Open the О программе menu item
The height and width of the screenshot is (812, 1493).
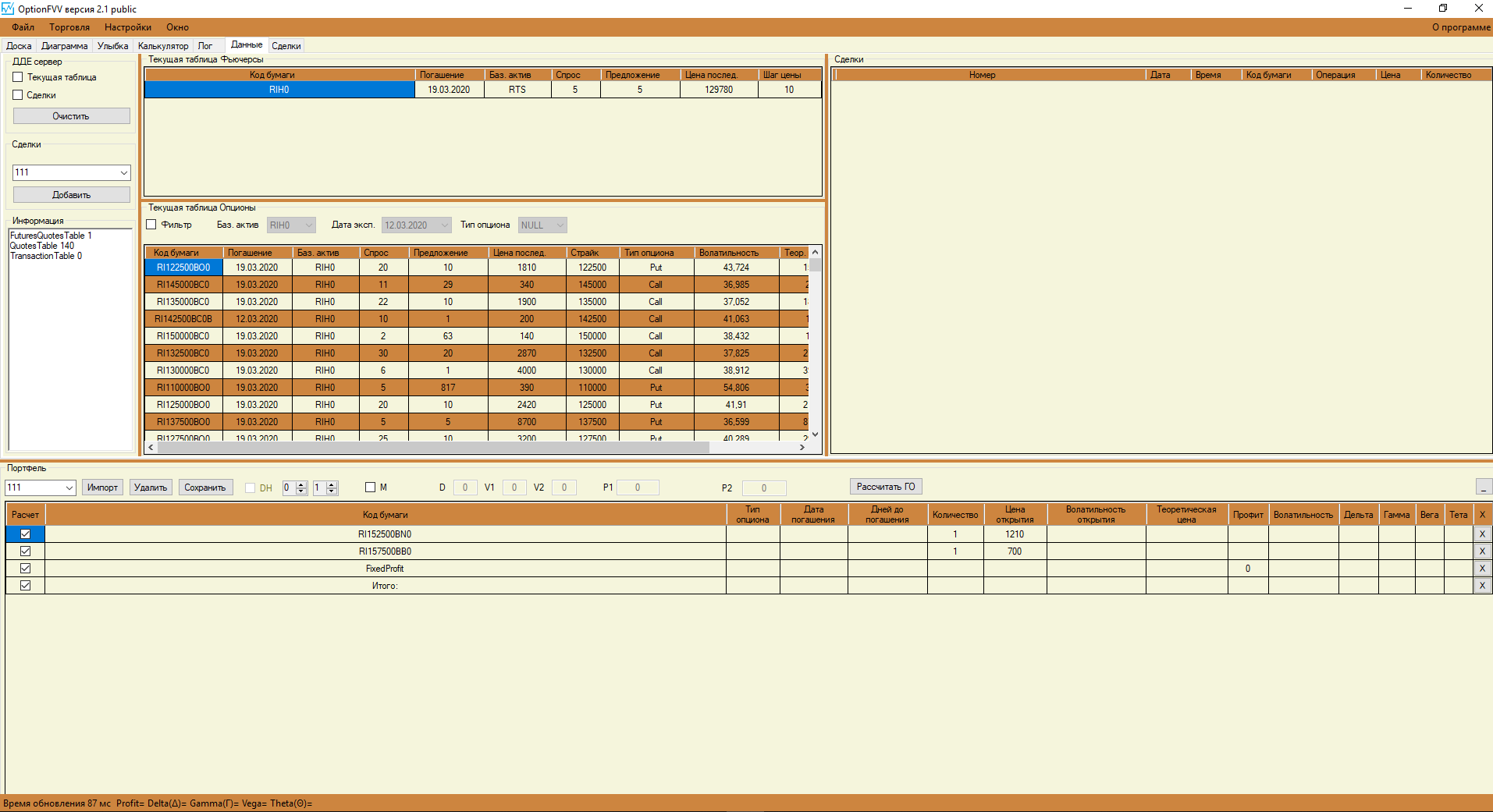(x=1461, y=27)
